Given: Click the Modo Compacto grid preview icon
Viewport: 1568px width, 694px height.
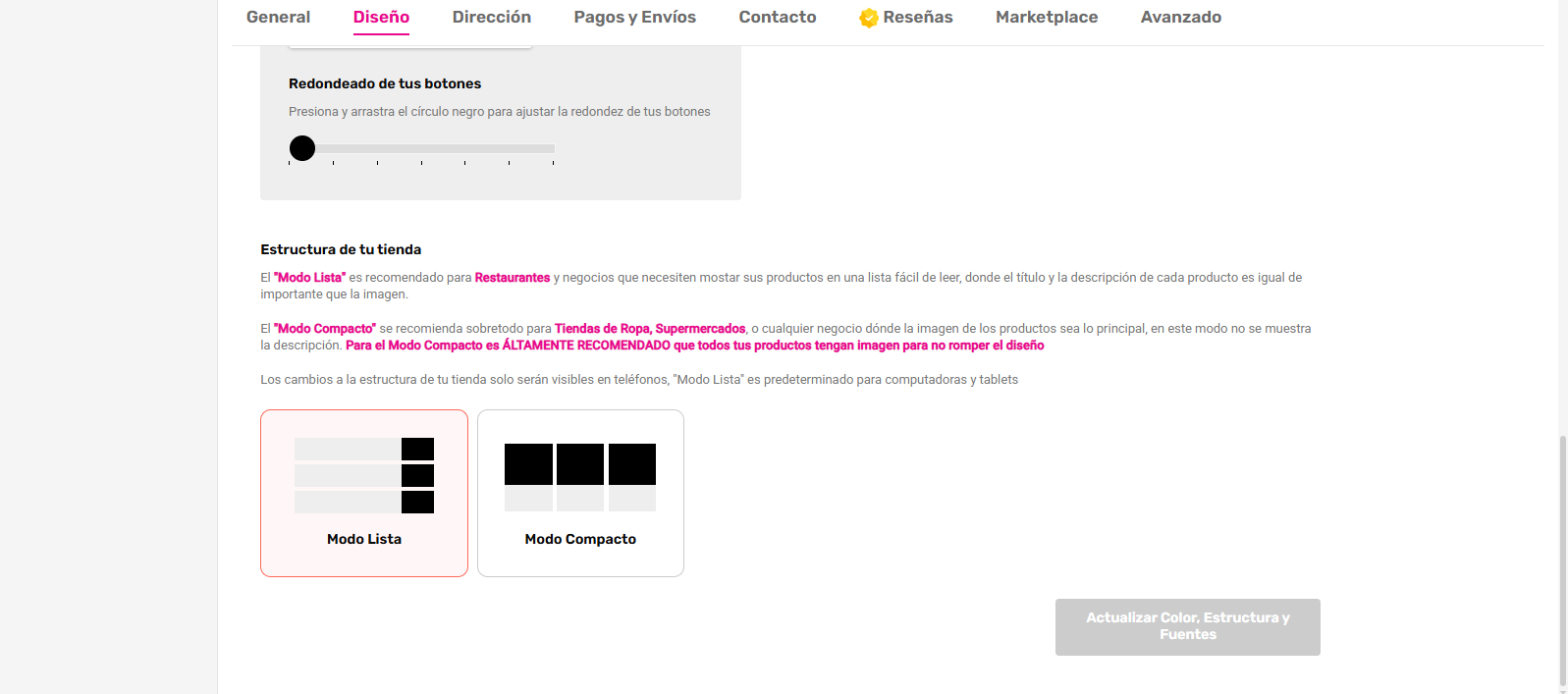Looking at the screenshot, I should pos(580,477).
